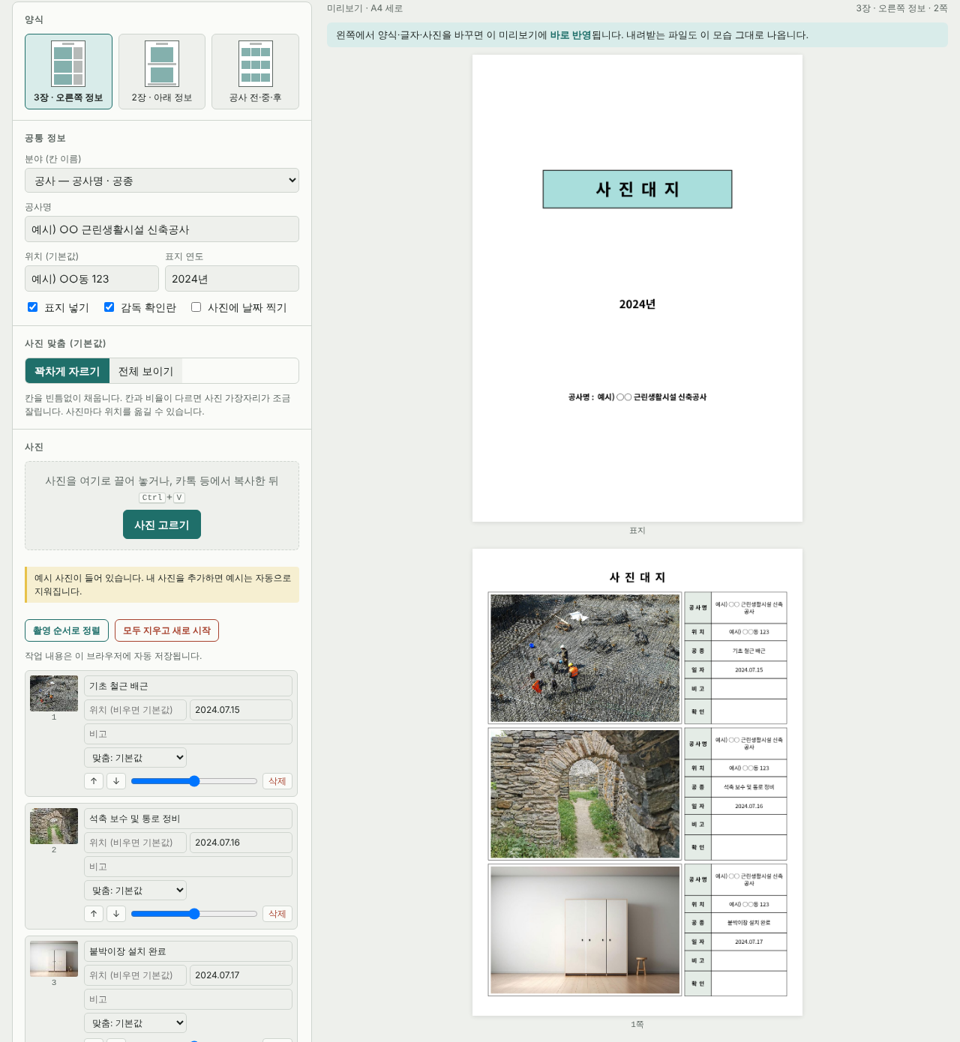The width and height of the screenshot is (960, 1042).
Task: Click the 공사명 input field
Action: click(x=161, y=229)
